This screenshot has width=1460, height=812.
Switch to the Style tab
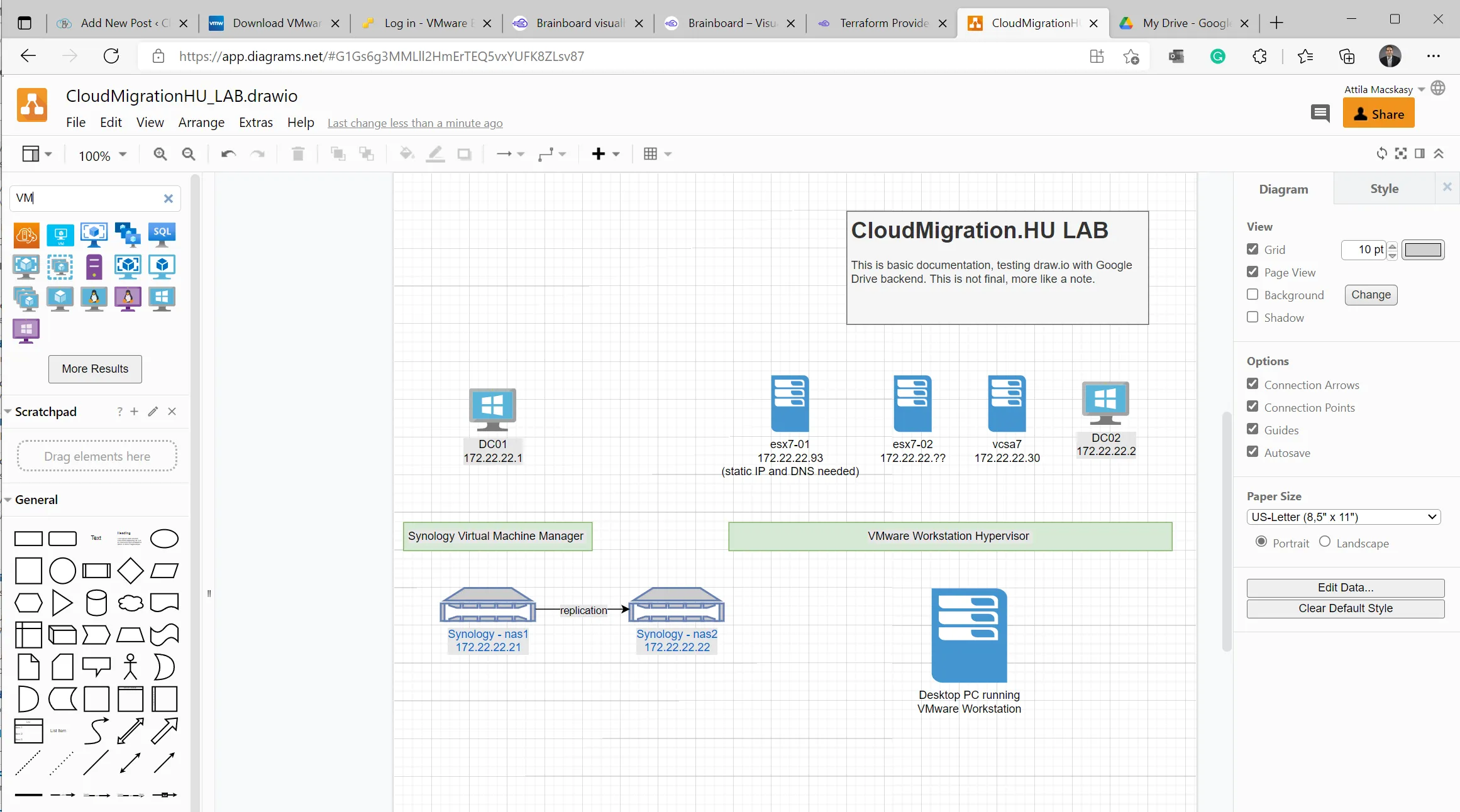tap(1385, 189)
